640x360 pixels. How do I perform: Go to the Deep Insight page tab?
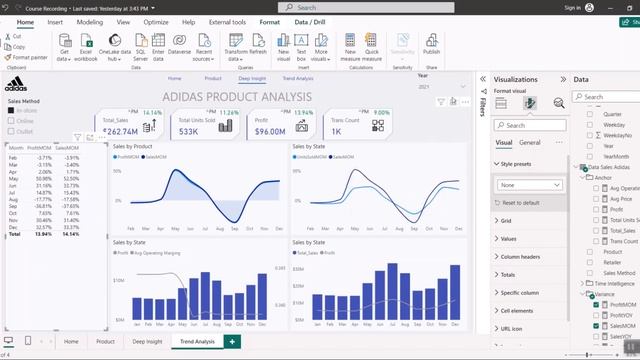pos(147,341)
